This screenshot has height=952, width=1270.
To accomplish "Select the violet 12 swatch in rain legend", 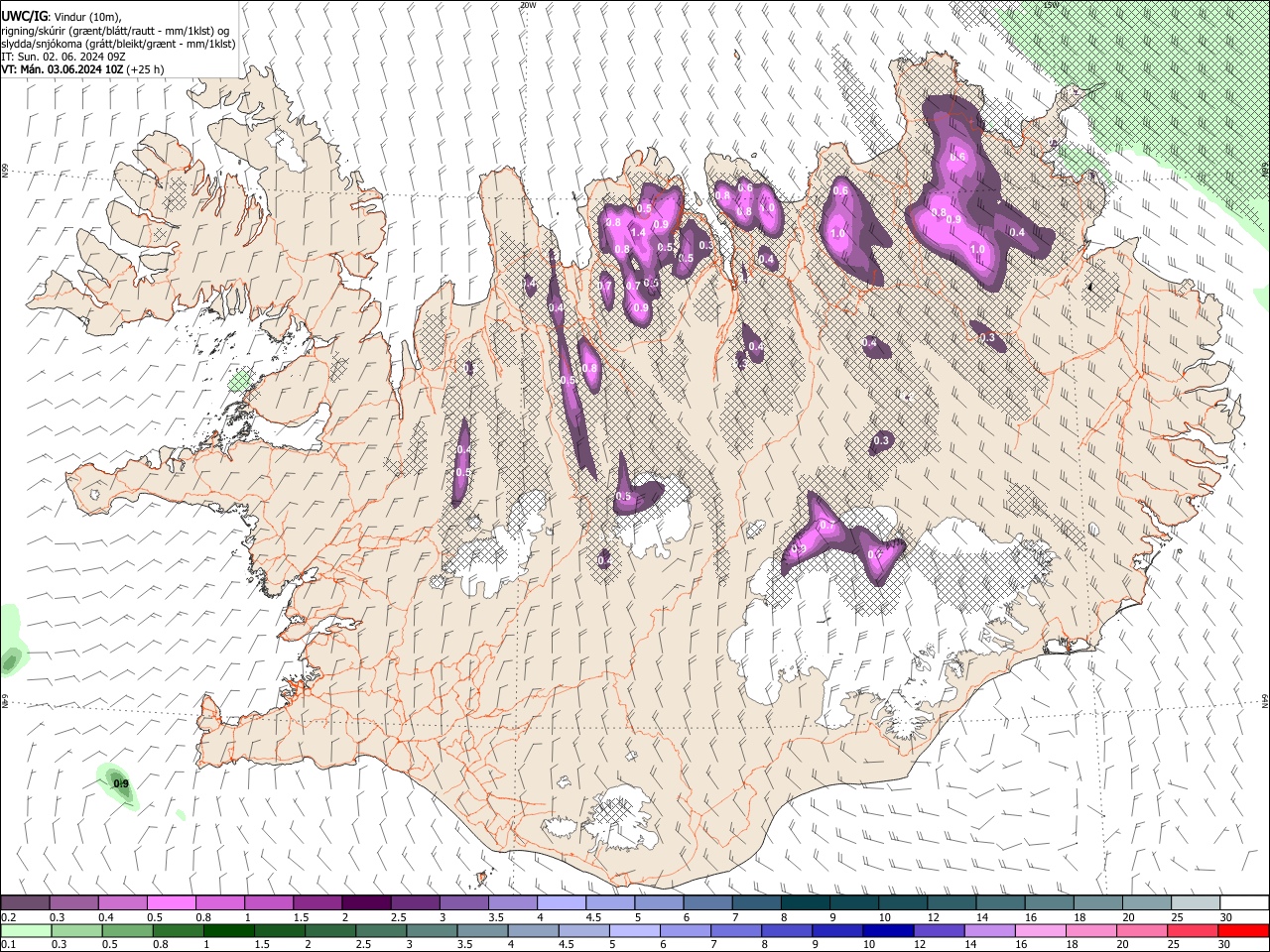I will (939, 930).
